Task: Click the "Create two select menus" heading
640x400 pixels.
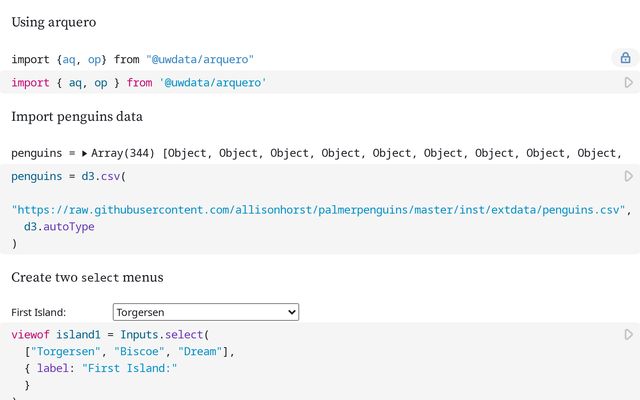Action: pyautogui.click(x=87, y=276)
